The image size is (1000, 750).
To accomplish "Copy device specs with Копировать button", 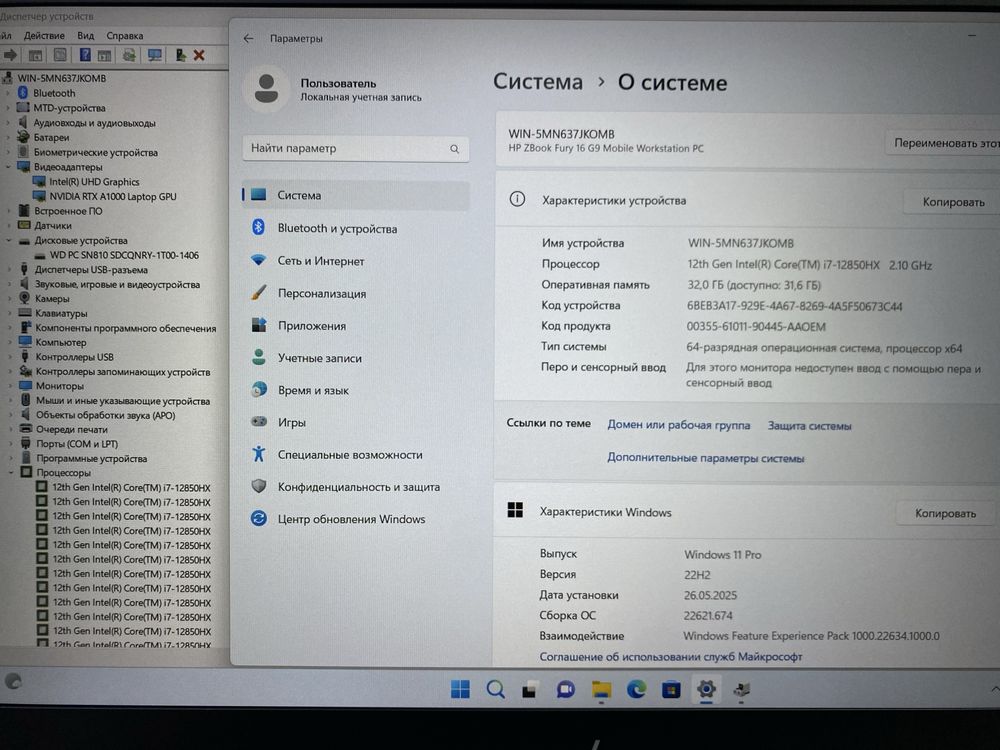I will click(953, 202).
